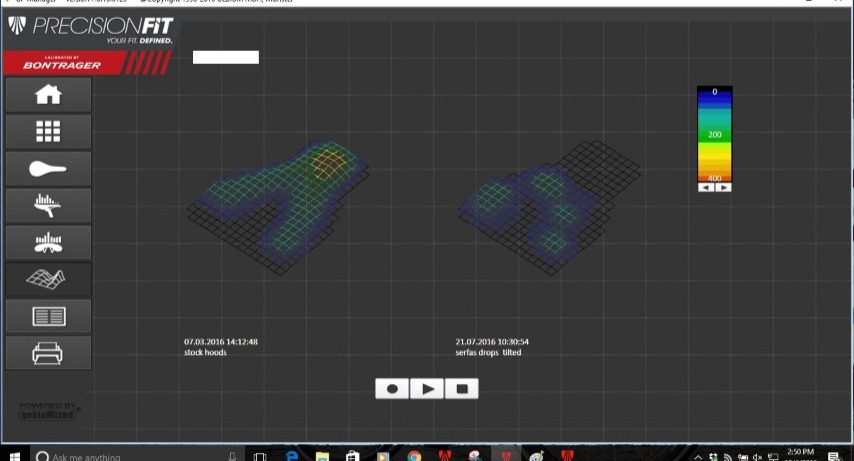The width and height of the screenshot is (854, 461).
Task: Open the report pages icon
Action: pyautogui.click(x=48, y=316)
